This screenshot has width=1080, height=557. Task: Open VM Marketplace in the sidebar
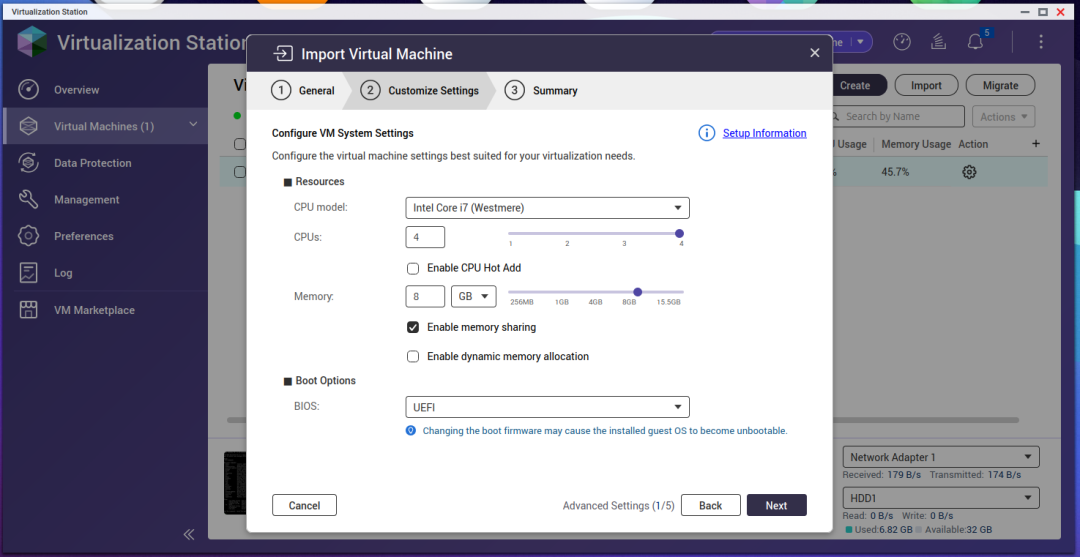(94, 310)
